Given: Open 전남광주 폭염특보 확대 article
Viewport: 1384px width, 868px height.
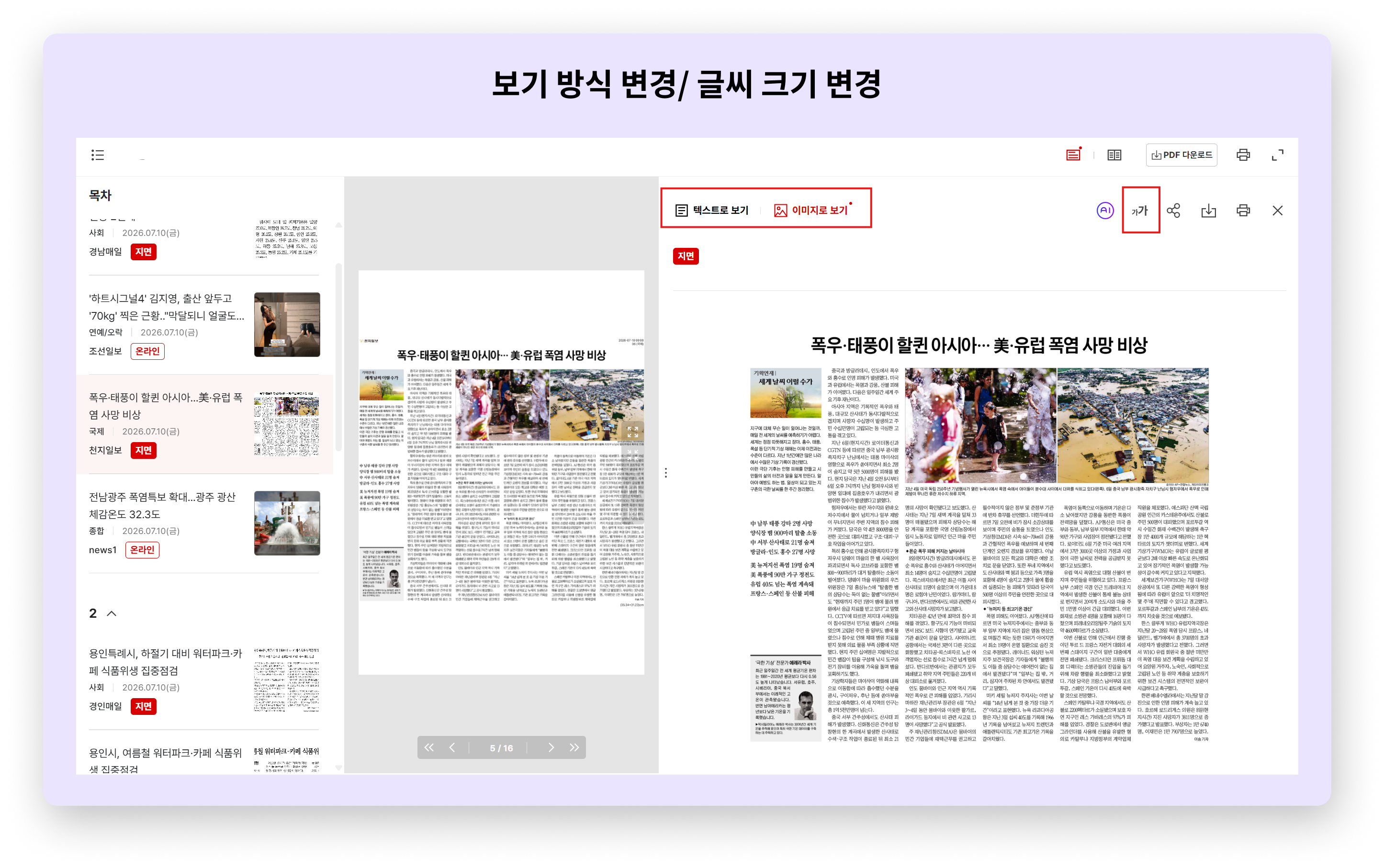Looking at the screenshot, I should (162, 505).
